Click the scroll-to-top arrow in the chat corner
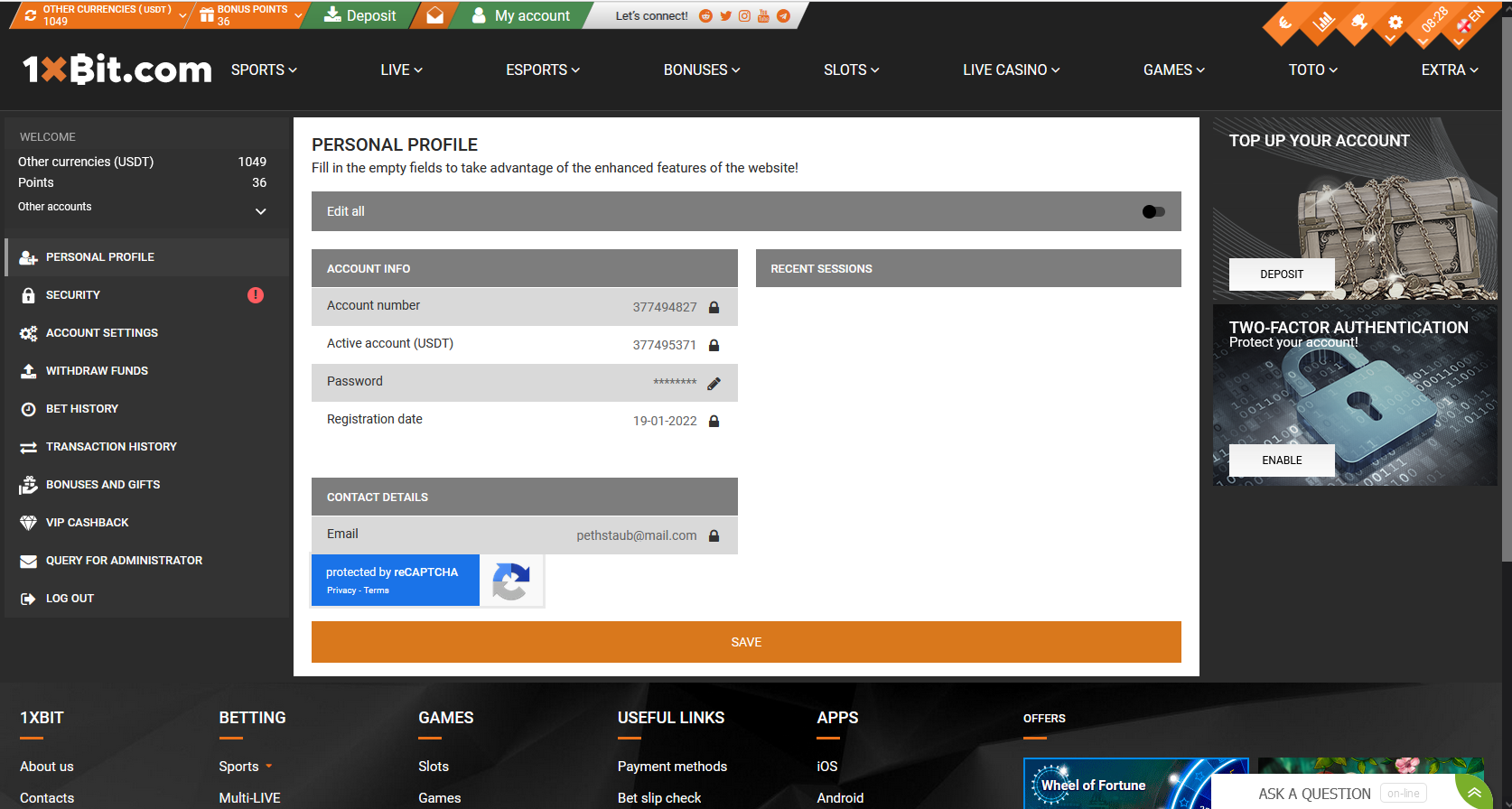 [1474, 793]
